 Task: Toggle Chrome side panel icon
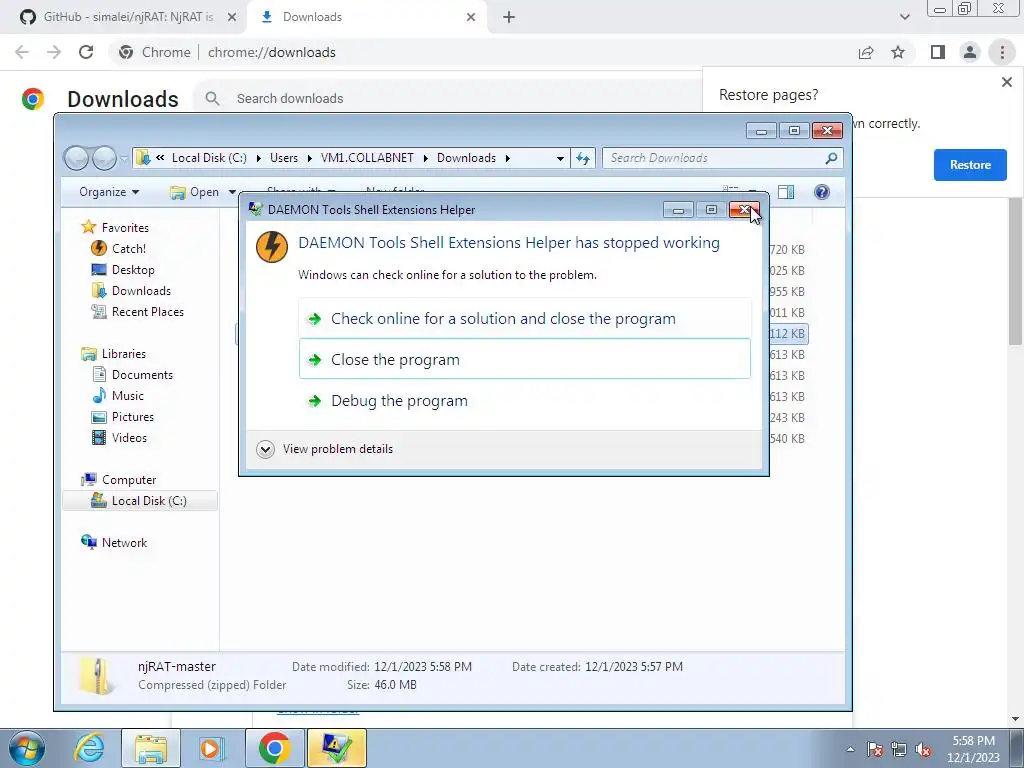click(x=938, y=52)
